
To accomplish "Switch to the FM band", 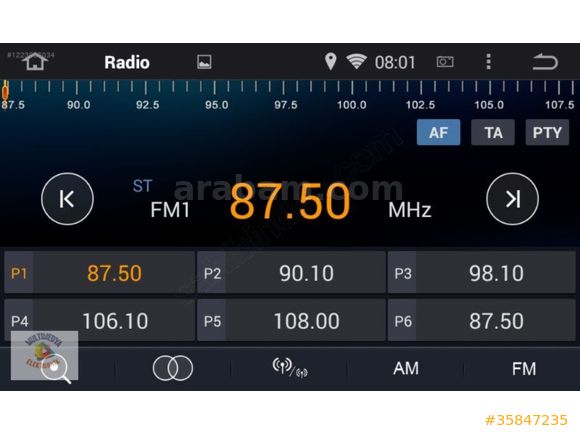I will [x=524, y=368].
